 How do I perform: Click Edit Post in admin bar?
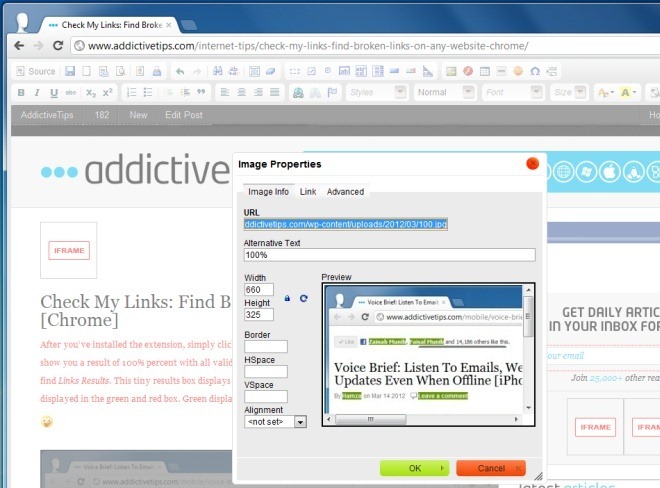pos(184,115)
